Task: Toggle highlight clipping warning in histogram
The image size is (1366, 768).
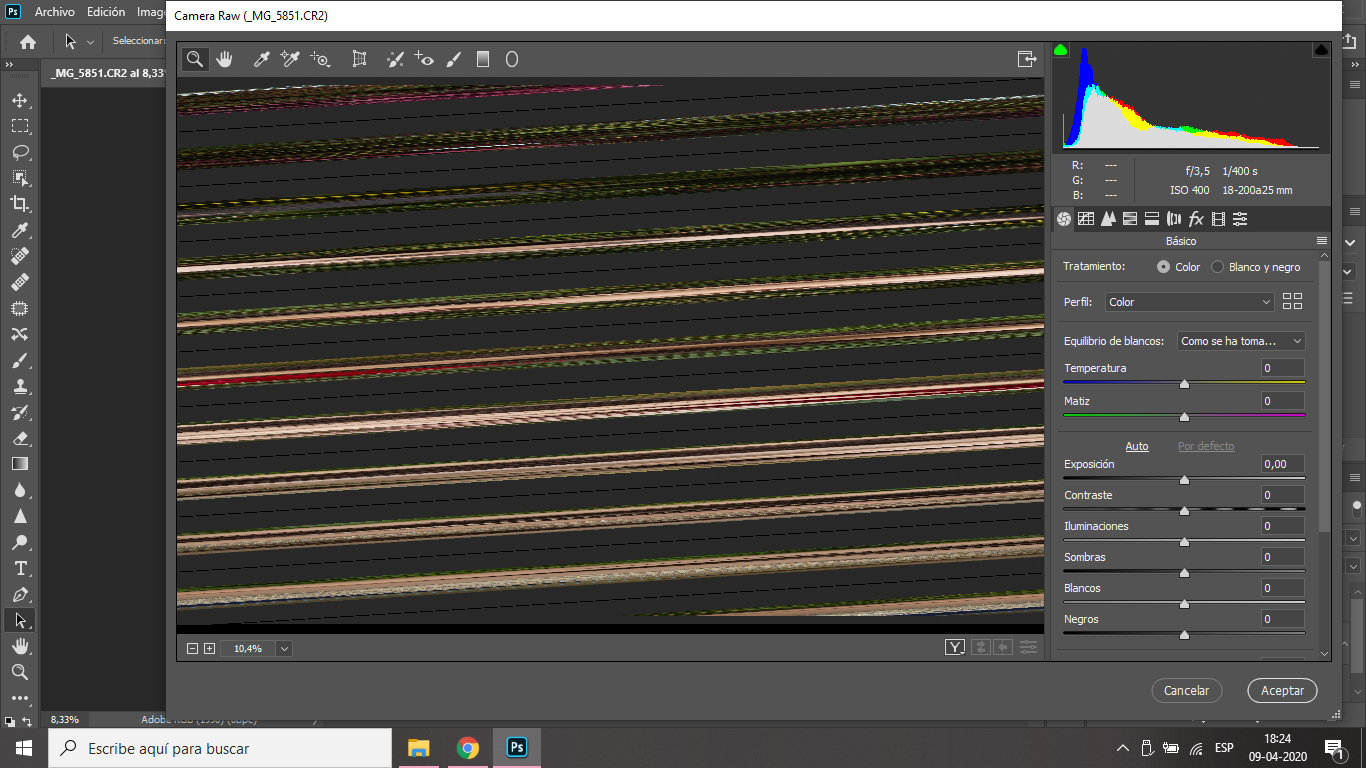Action: pos(1321,49)
